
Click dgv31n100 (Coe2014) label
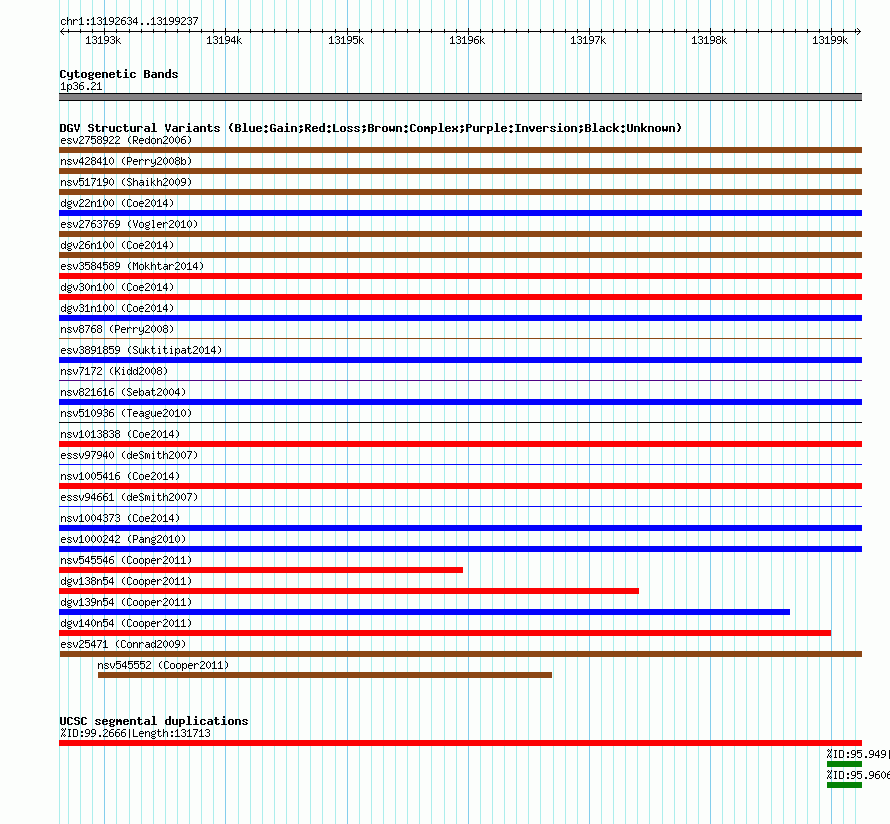117,308
